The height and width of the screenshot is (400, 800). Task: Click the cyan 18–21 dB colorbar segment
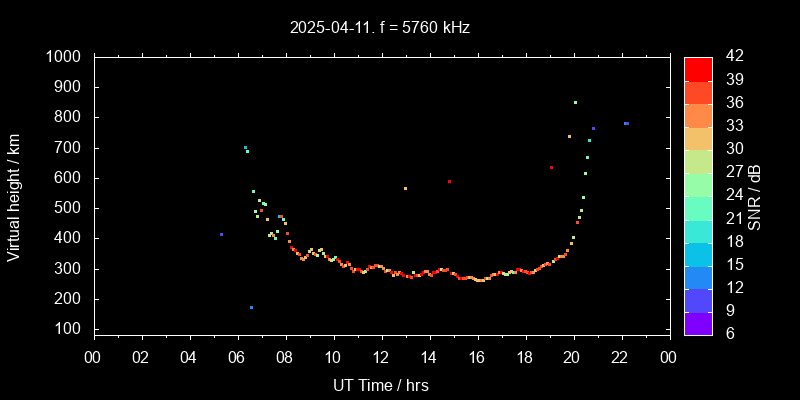[698, 229]
